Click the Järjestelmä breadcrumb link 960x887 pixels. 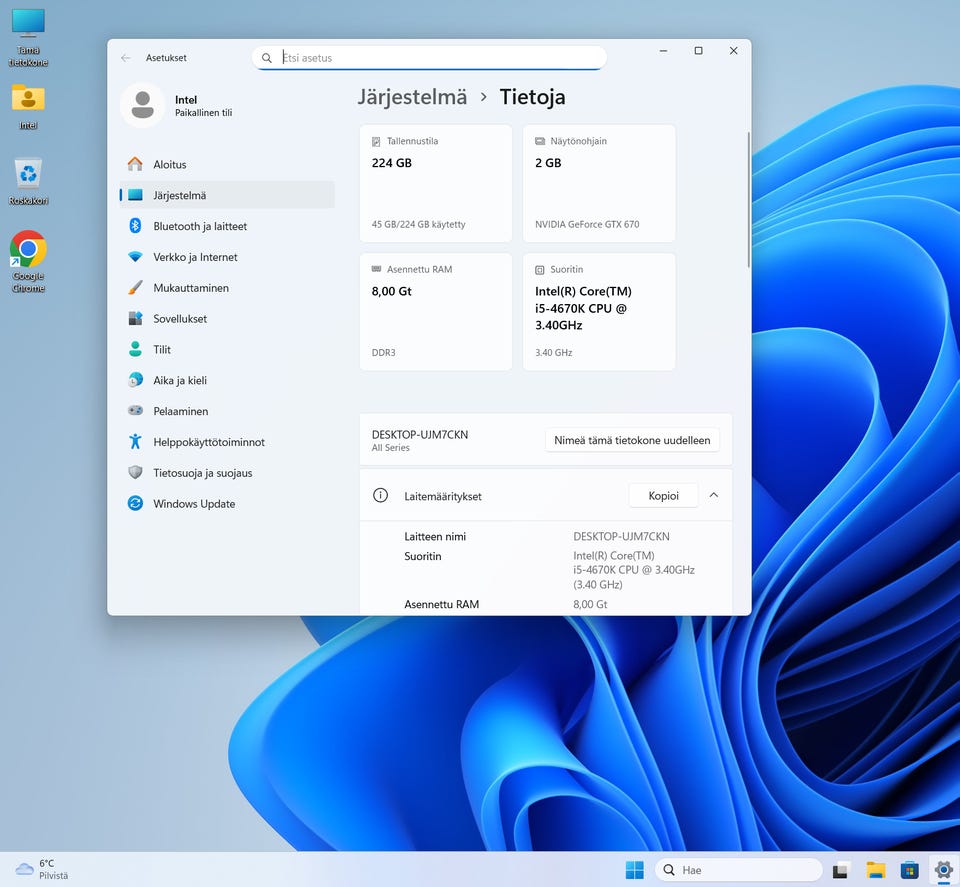pos(412,97)
